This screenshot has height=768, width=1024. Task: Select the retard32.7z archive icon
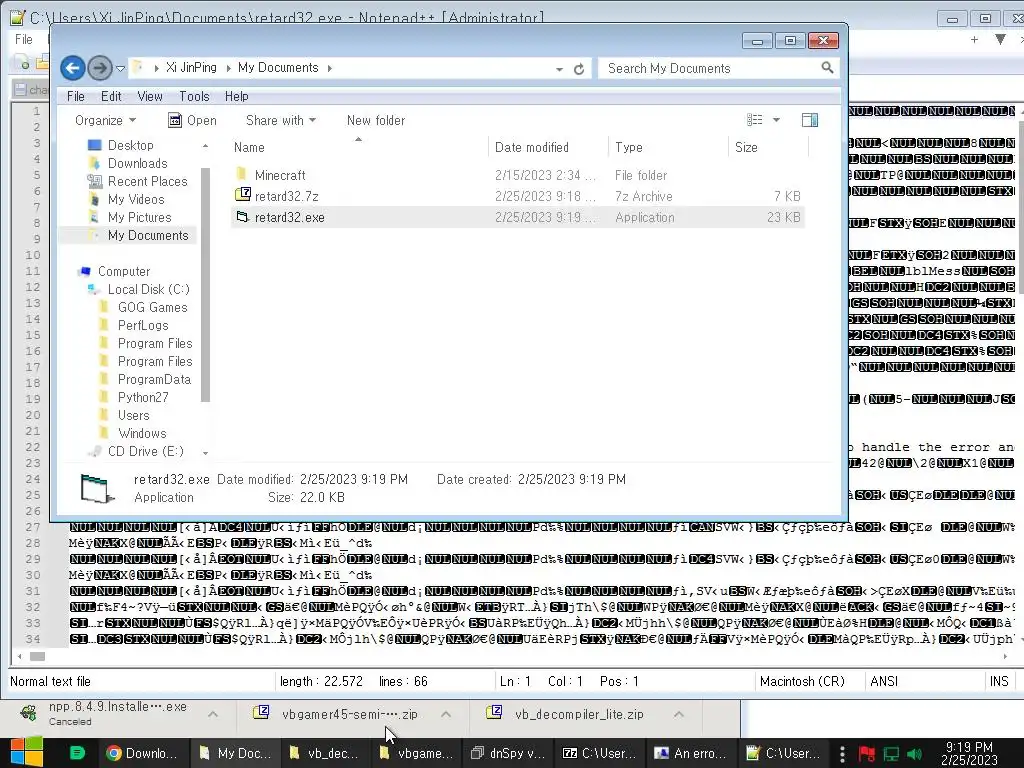pos(243,195)
